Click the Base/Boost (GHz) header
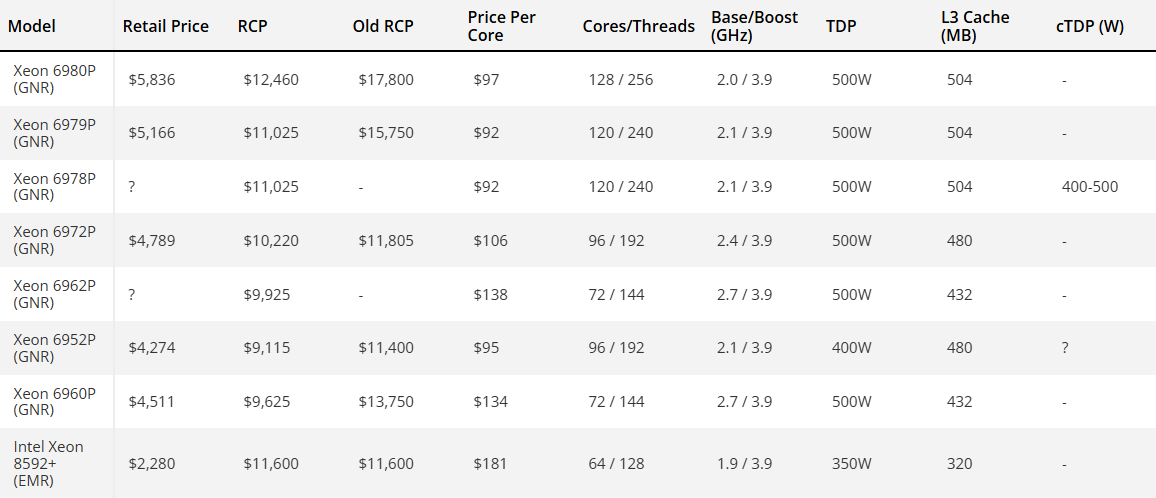Screen dimensions: 1156x498 pos(745,26)
